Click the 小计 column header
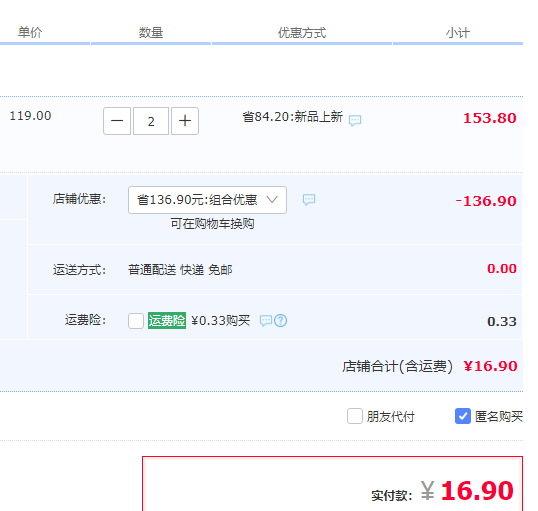 point(458,33)
